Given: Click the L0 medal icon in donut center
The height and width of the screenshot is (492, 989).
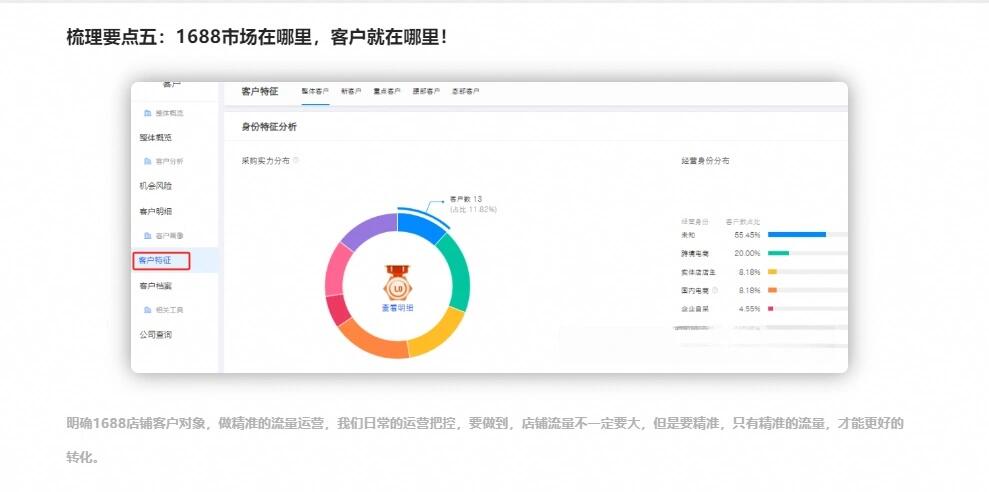Looking at the screenshot, I should click(x=398, y=283).
